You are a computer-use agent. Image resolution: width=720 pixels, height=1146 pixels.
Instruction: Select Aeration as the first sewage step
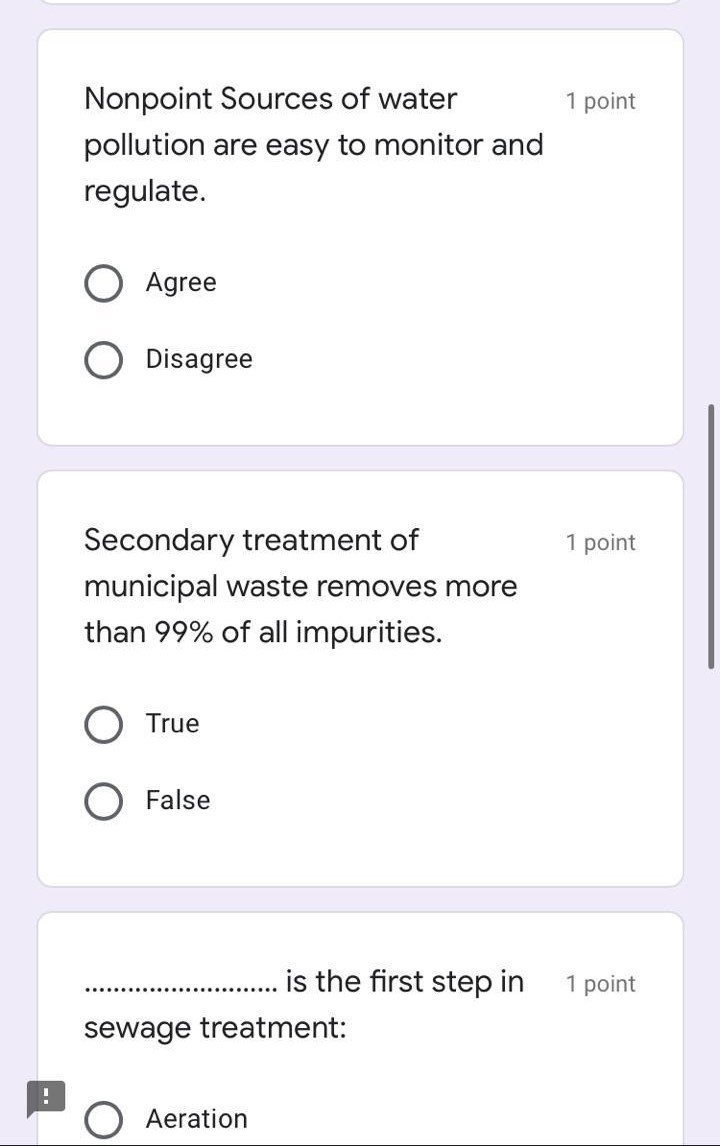pyautogui.click(x=103, y=1119)
